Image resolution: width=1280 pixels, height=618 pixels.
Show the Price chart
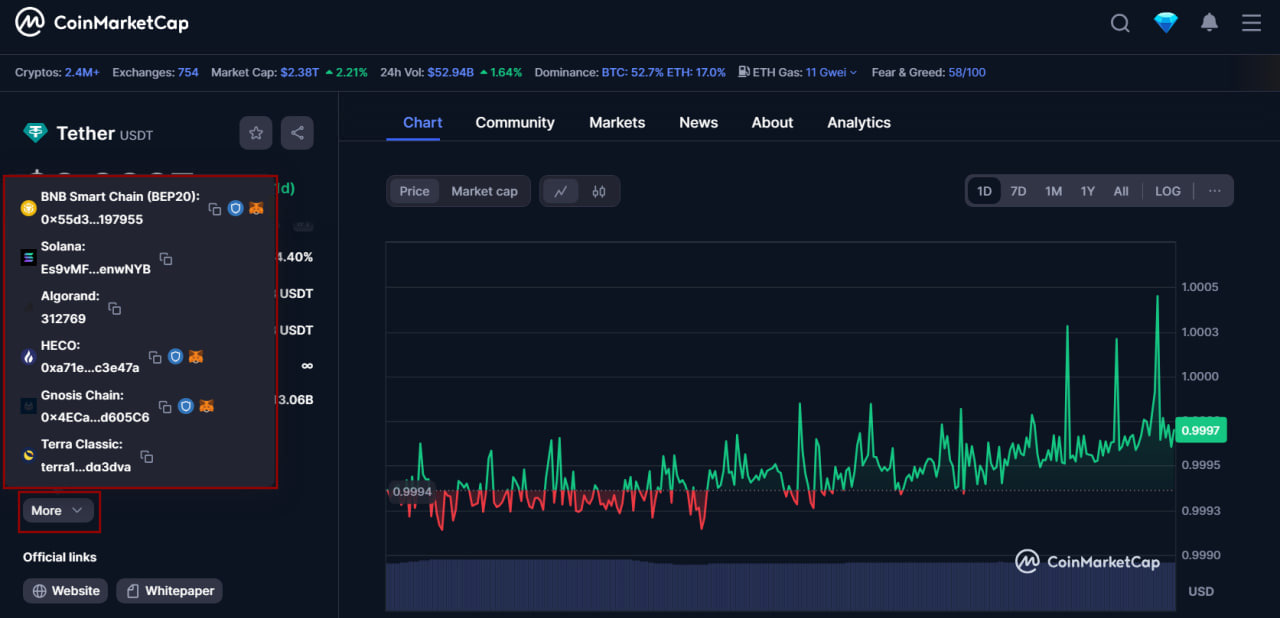[414, 191]
